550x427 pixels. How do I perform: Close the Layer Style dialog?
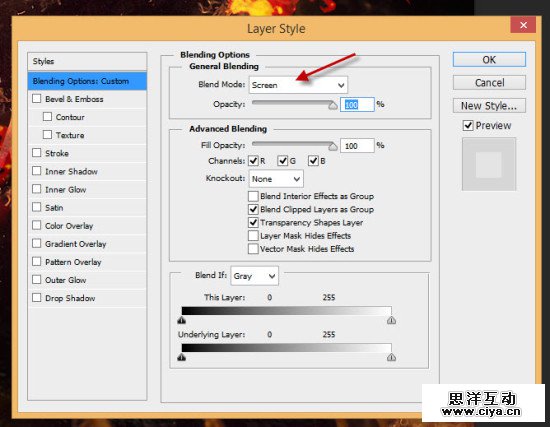coord(523,25)
